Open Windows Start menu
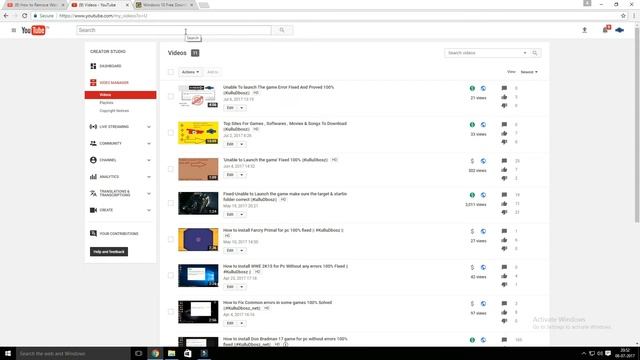Viewport: 640px width, 360px height. (8, 353)
